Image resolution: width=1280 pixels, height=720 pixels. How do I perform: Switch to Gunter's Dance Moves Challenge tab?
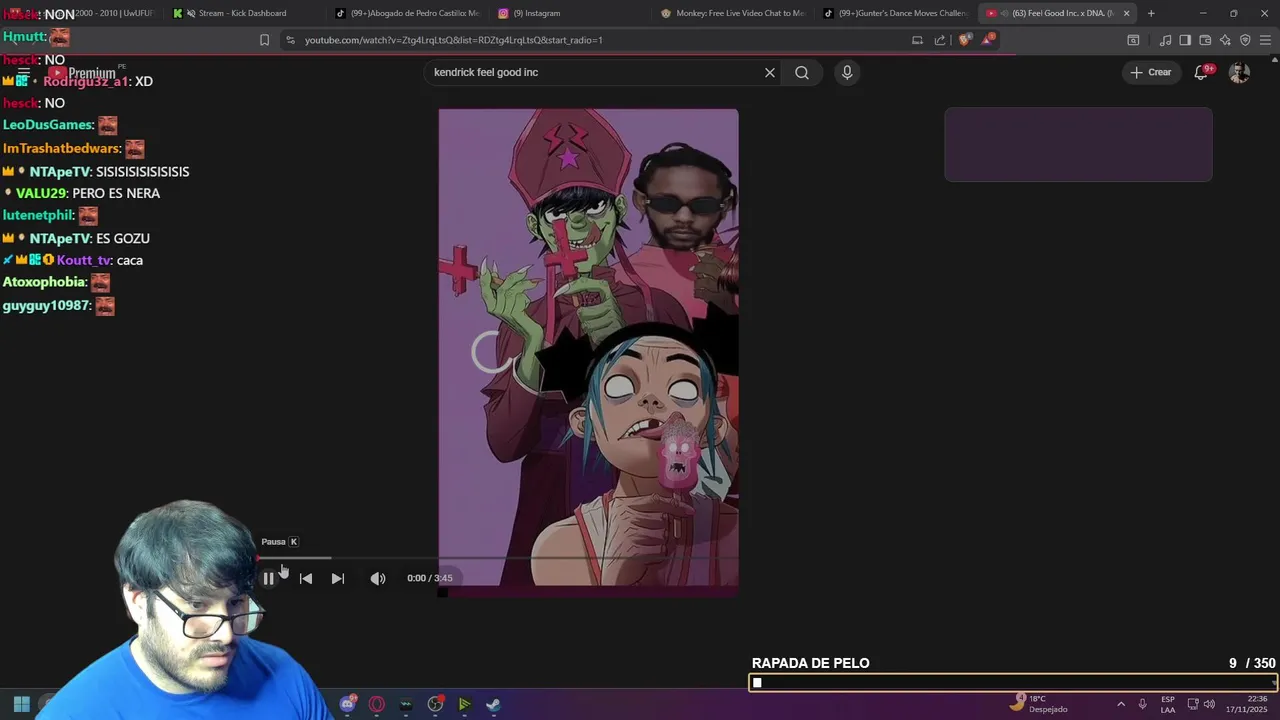(x=895, y=13)
